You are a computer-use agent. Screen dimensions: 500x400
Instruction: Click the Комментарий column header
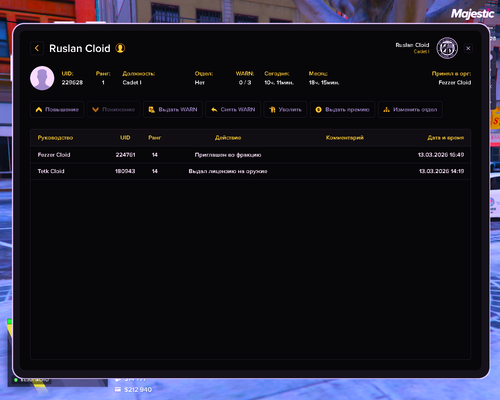click(345, 138)
